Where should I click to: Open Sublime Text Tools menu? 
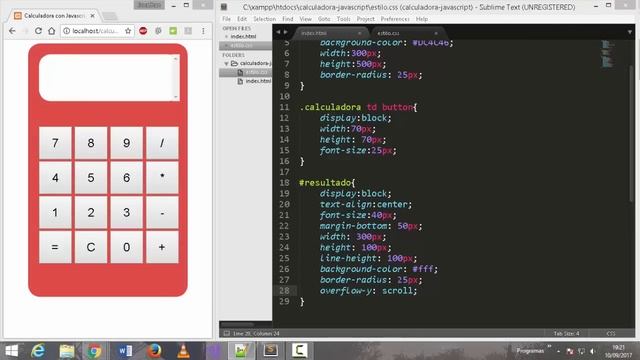[343, 19]
